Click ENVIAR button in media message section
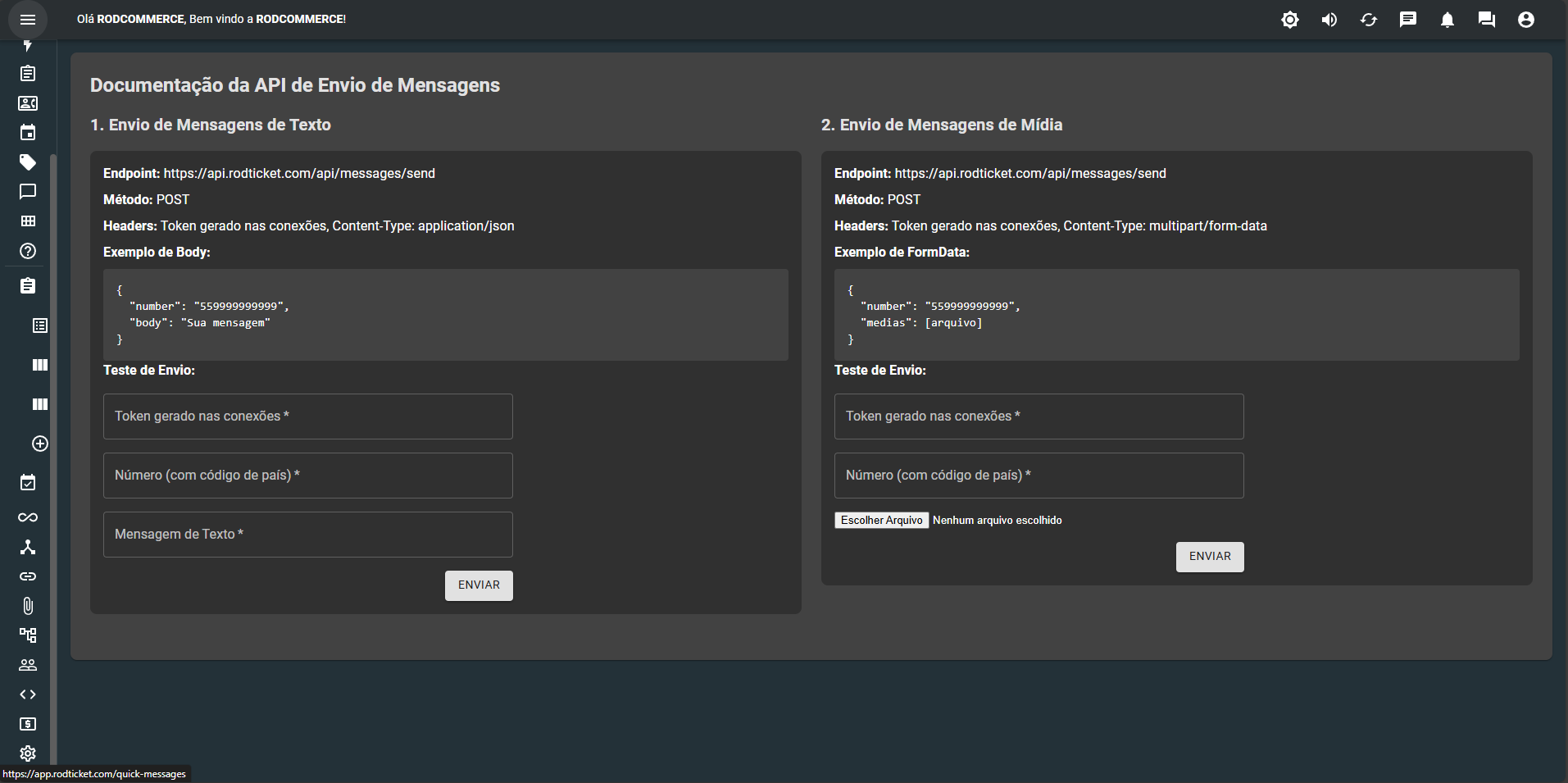Image resolution: width=1568 pixels, height=783 pixels. point(1210,557)
